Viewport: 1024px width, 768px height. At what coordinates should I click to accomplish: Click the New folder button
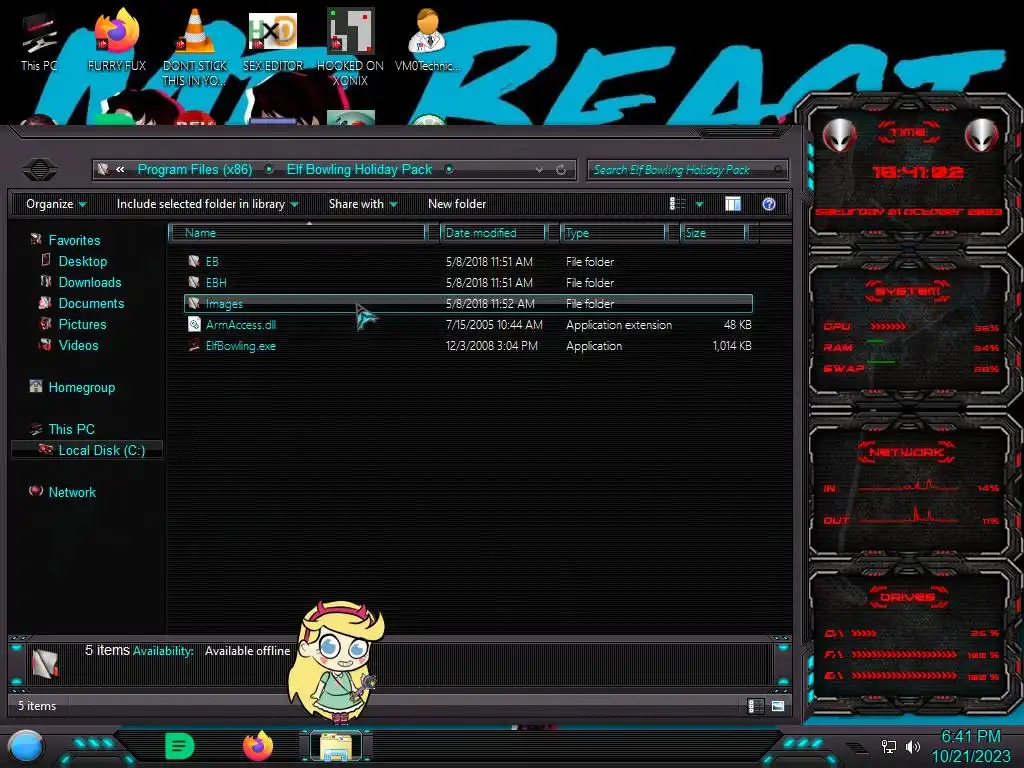(x=457, y=204)
